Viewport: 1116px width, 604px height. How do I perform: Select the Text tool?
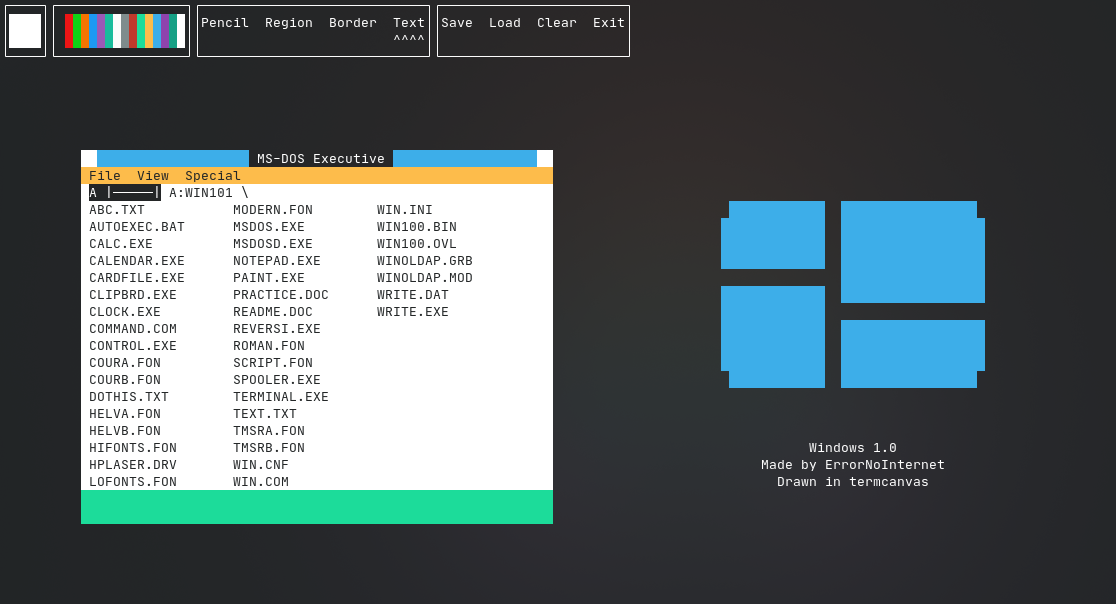(x=409, y=23)
